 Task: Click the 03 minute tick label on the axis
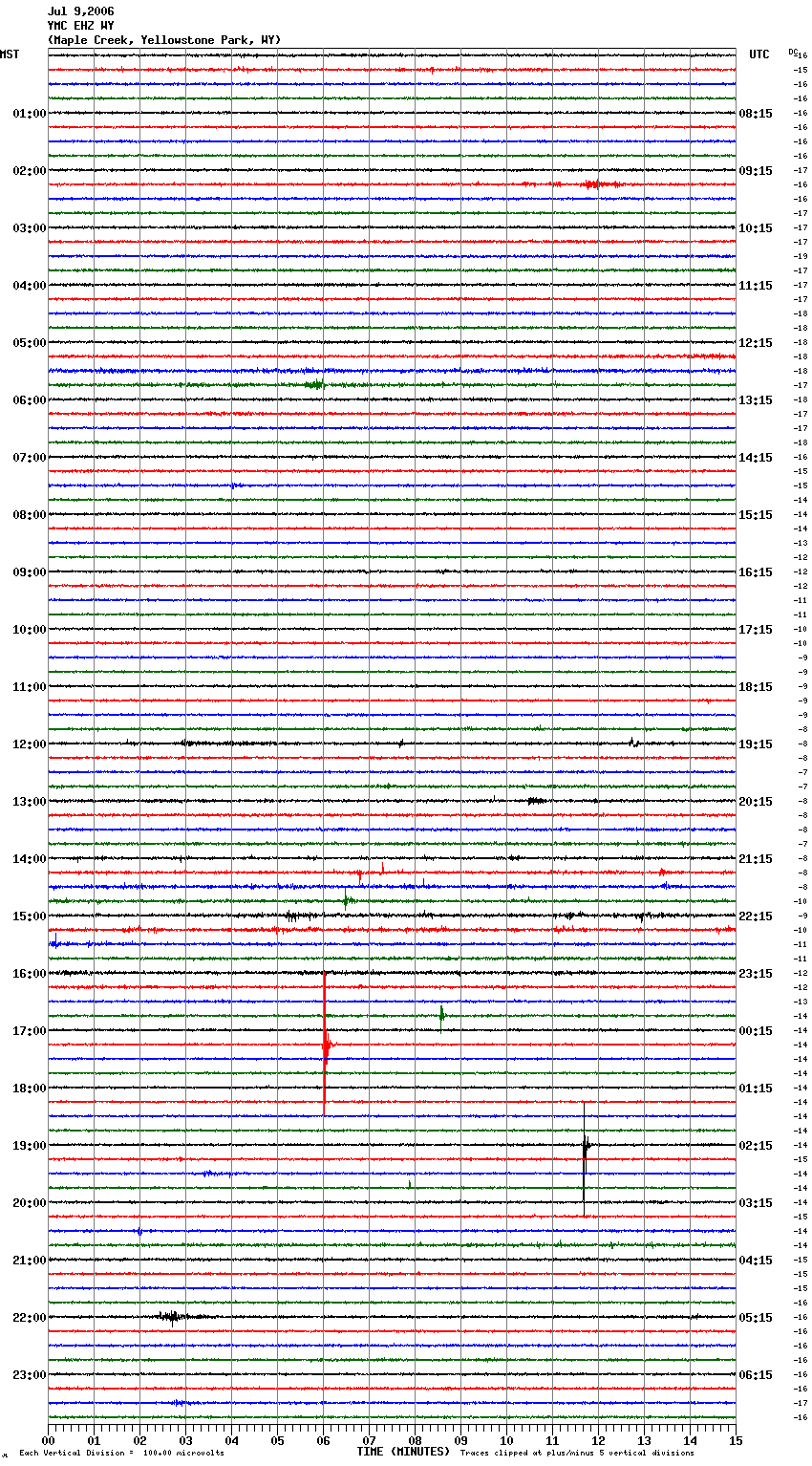[185, 1440]
